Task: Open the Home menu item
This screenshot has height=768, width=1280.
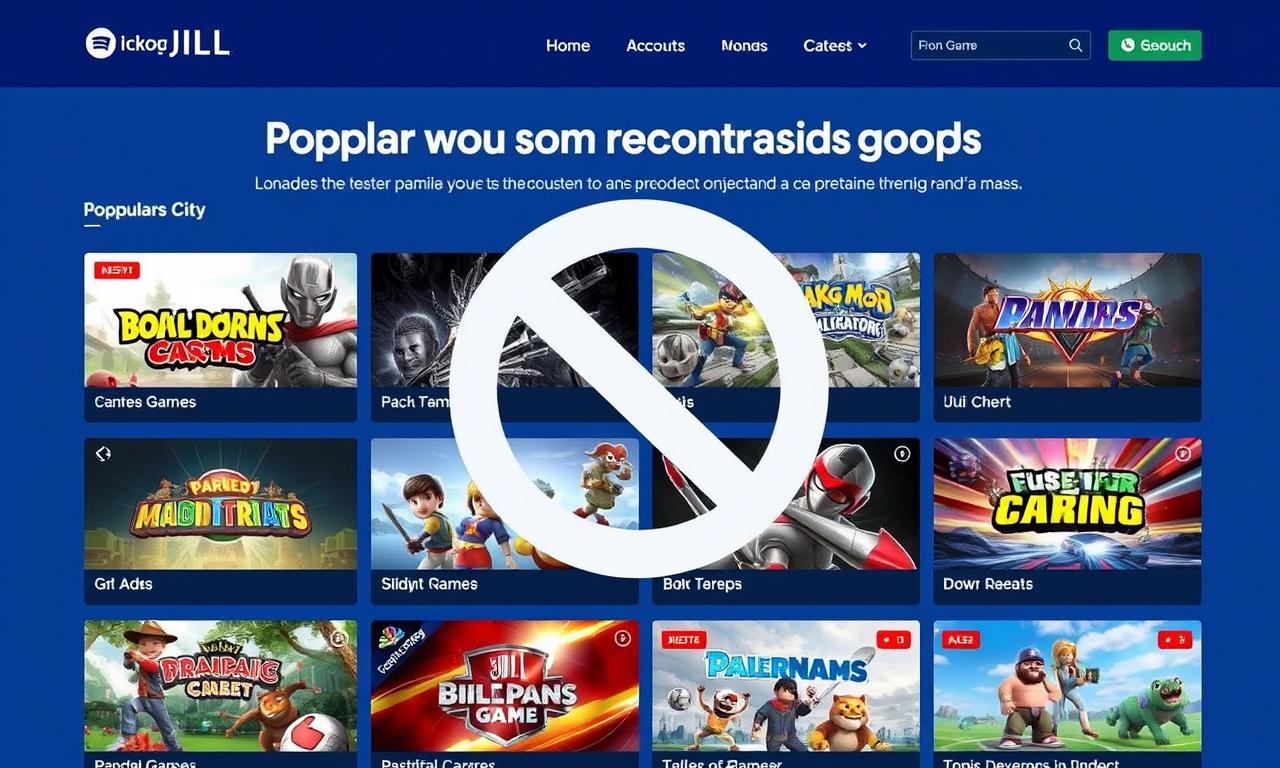Action: [568, 45]
